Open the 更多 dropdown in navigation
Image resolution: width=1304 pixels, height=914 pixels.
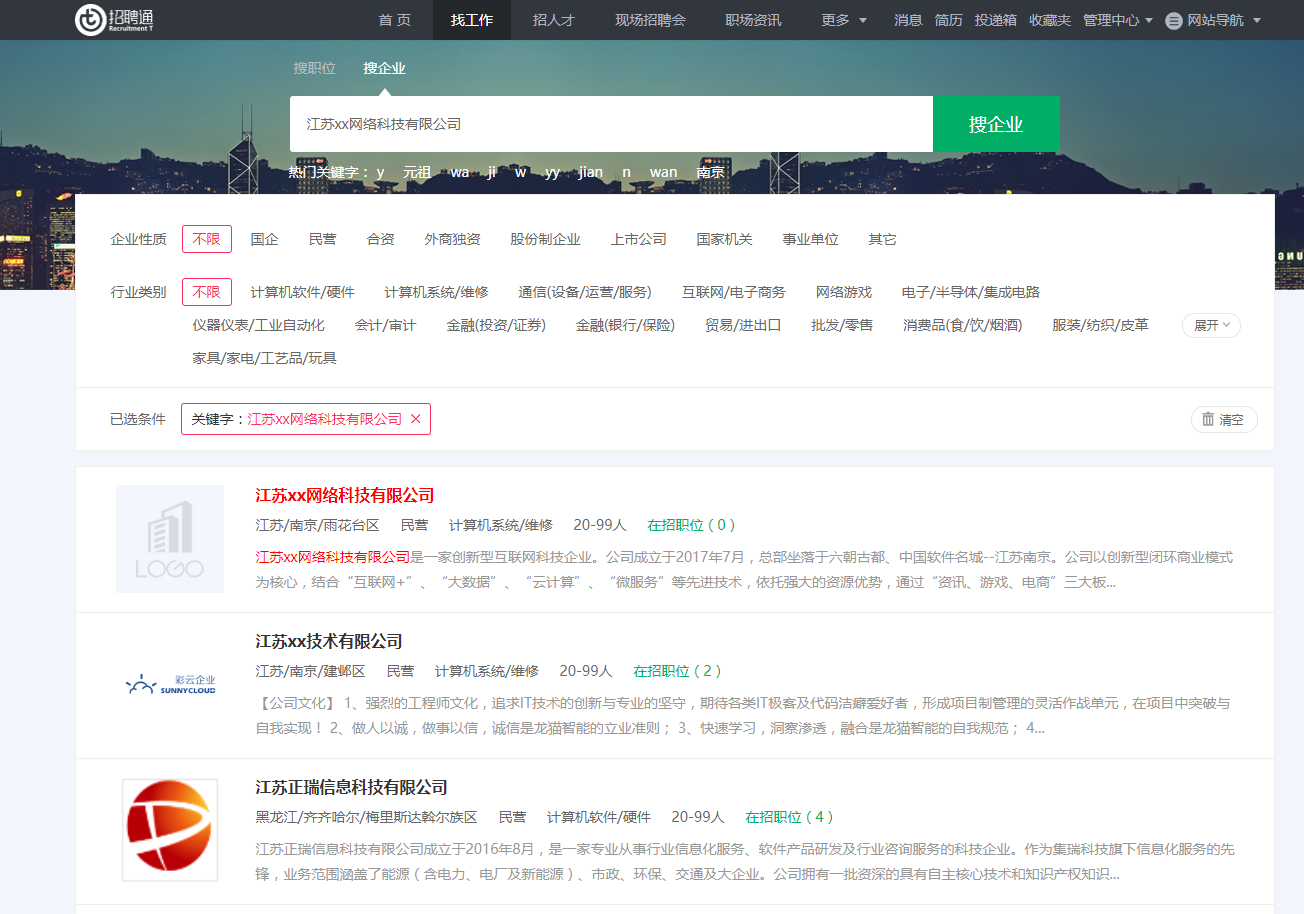844,20
